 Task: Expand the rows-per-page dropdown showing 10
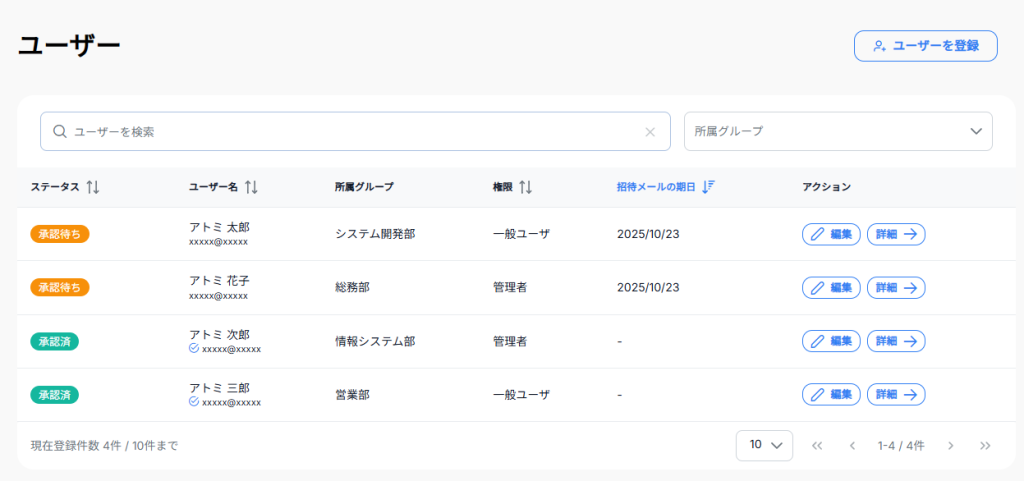[x=764, y=445]
